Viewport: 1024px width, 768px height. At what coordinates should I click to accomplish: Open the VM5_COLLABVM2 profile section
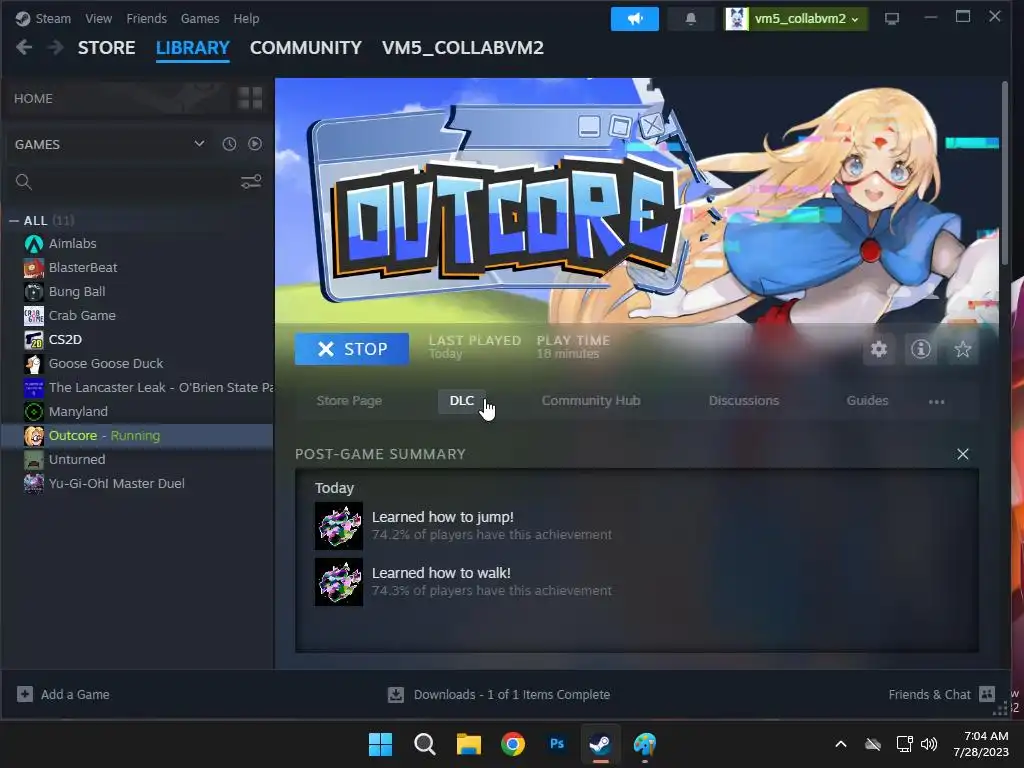(x=462, y=48)
